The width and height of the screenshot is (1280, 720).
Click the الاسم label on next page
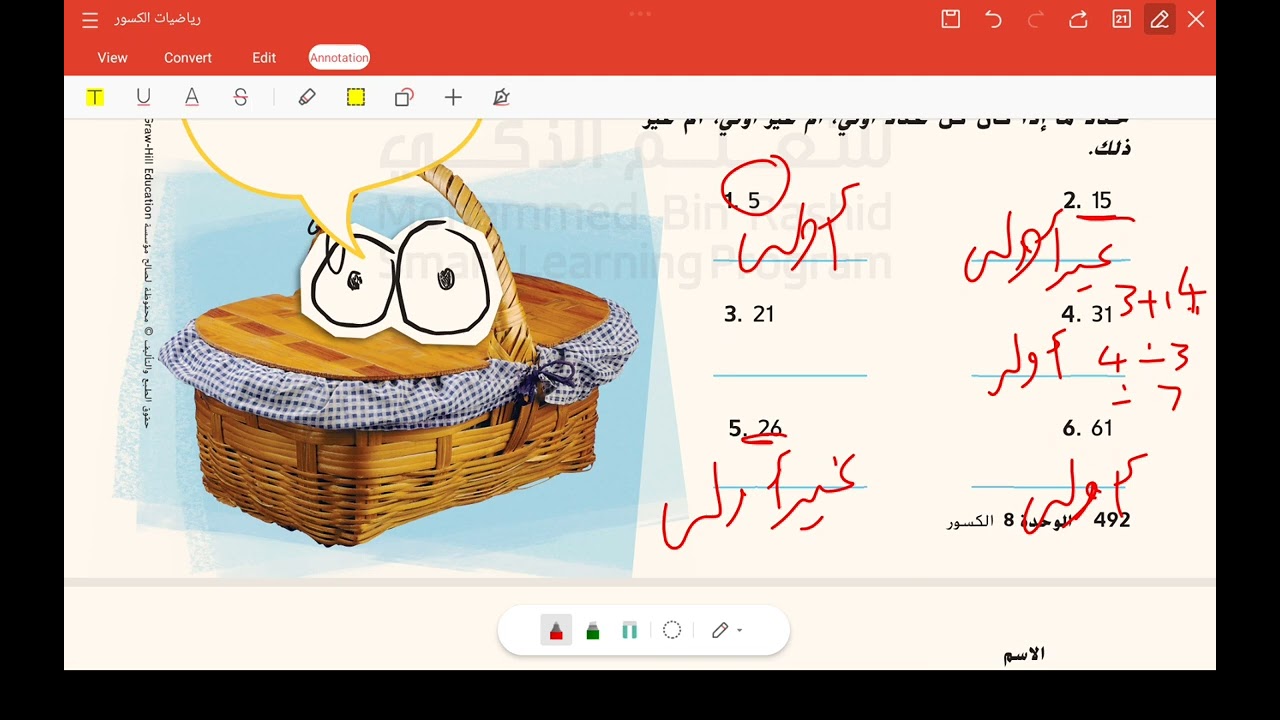[1024, 655]
